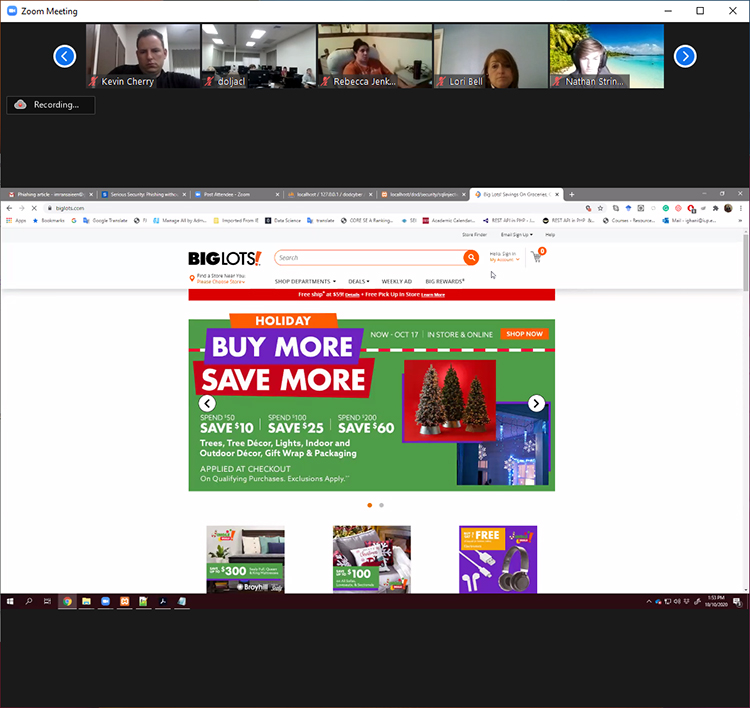
Task: Switch to Serious Security: Phishing tab
Action: (x=141, y=194)
